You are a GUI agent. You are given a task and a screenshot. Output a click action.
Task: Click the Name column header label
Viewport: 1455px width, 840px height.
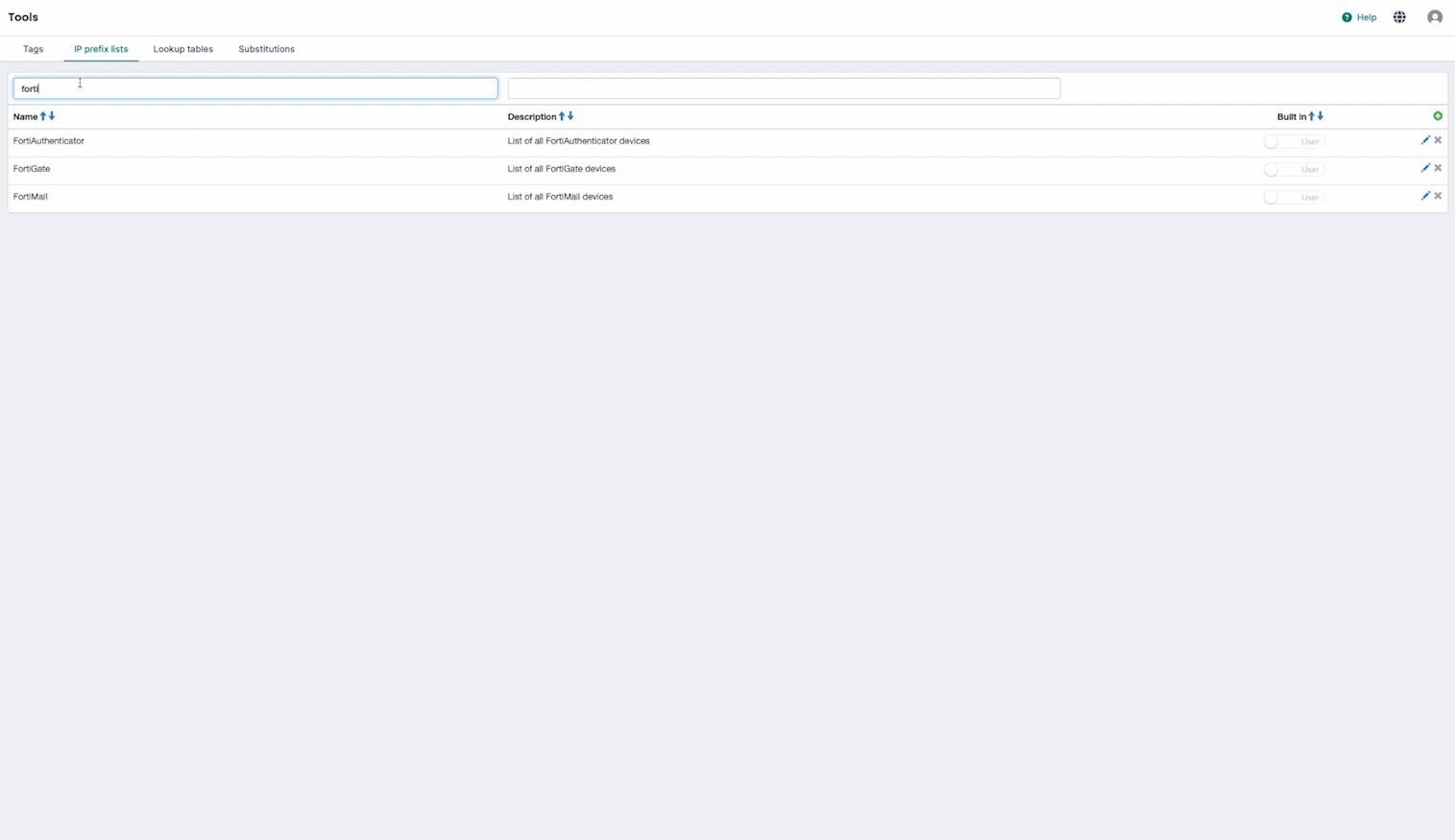[25, 117]
